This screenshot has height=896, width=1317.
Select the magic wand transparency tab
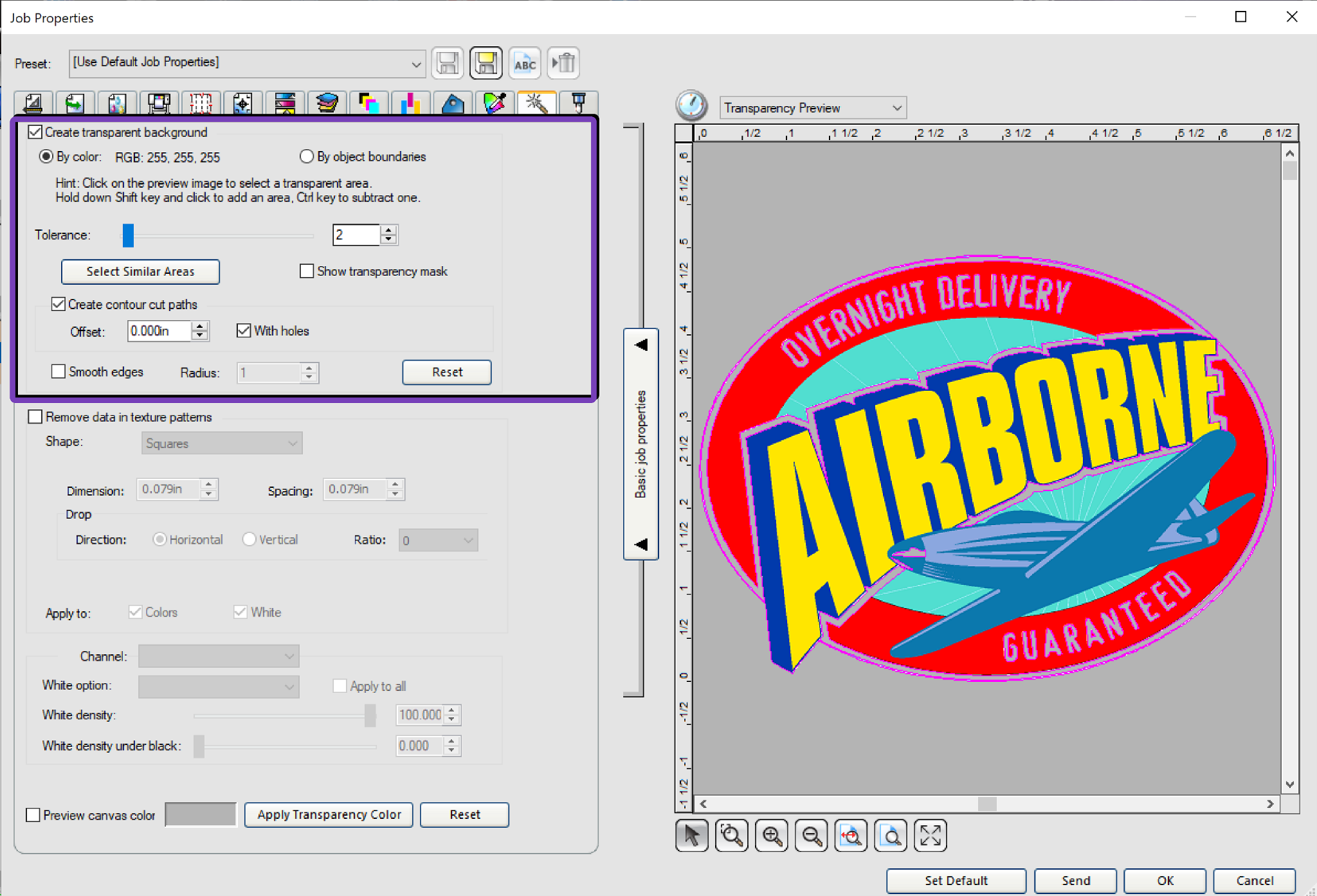536,103
